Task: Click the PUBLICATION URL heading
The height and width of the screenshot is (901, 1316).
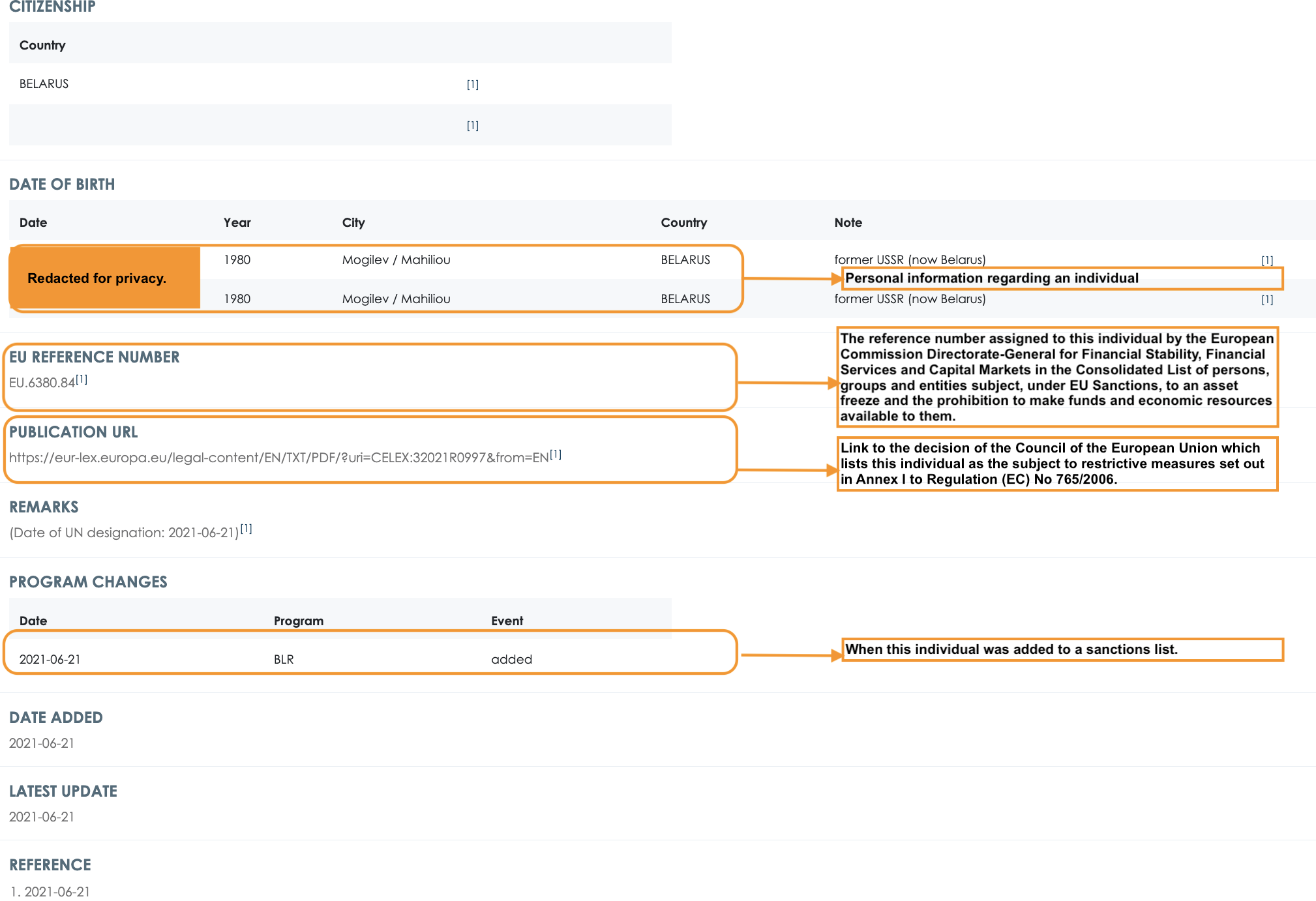Action: (x=74, y=432)
